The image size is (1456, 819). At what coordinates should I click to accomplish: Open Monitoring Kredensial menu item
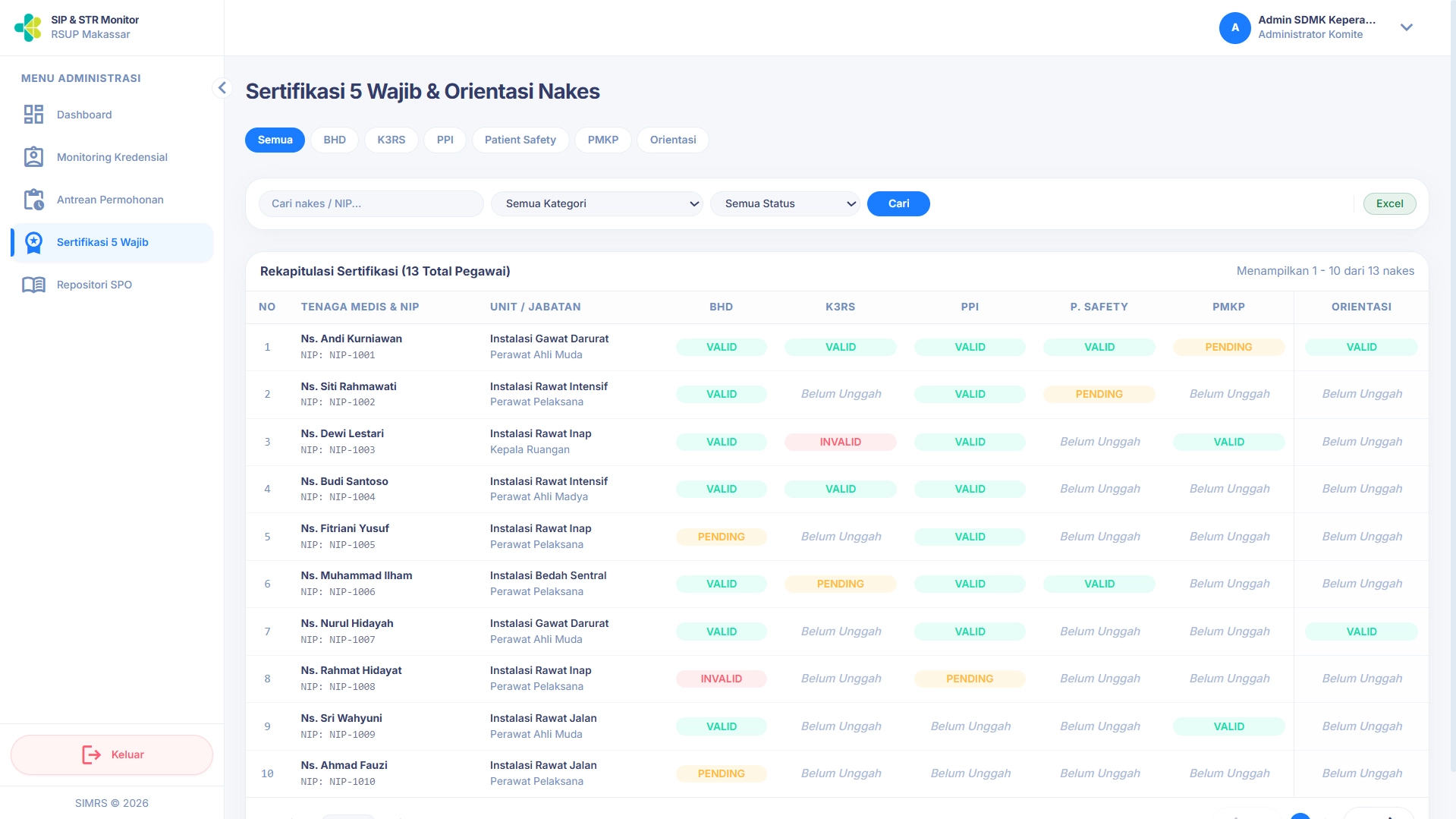tap(112, 157)
